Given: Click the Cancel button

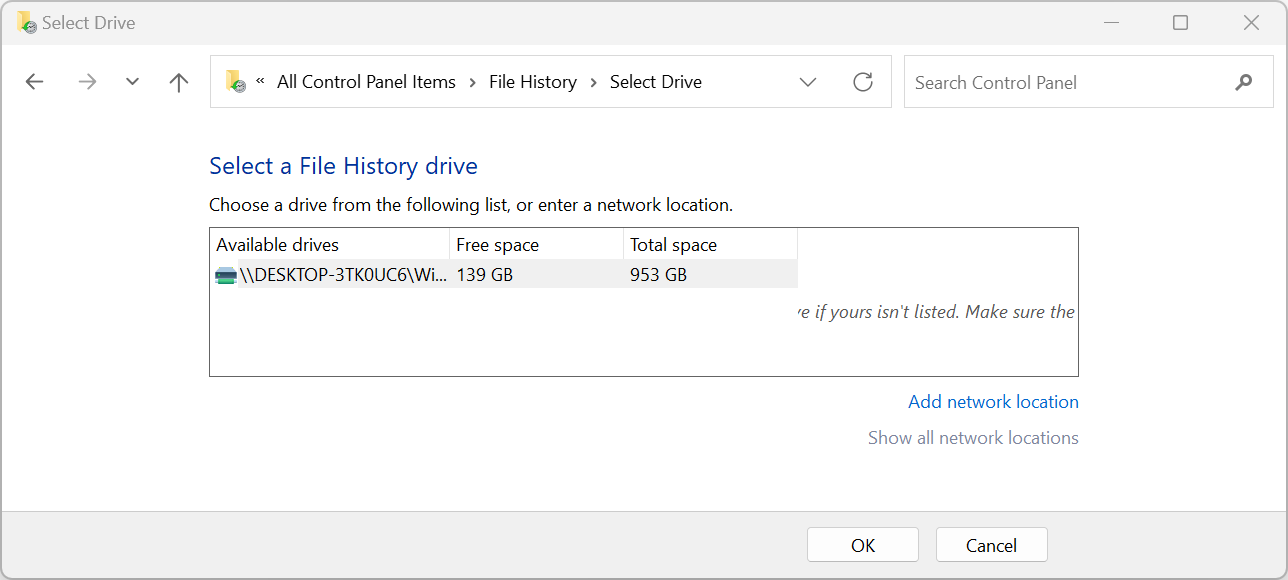Looking at the screenshot, I should point(991,545).
